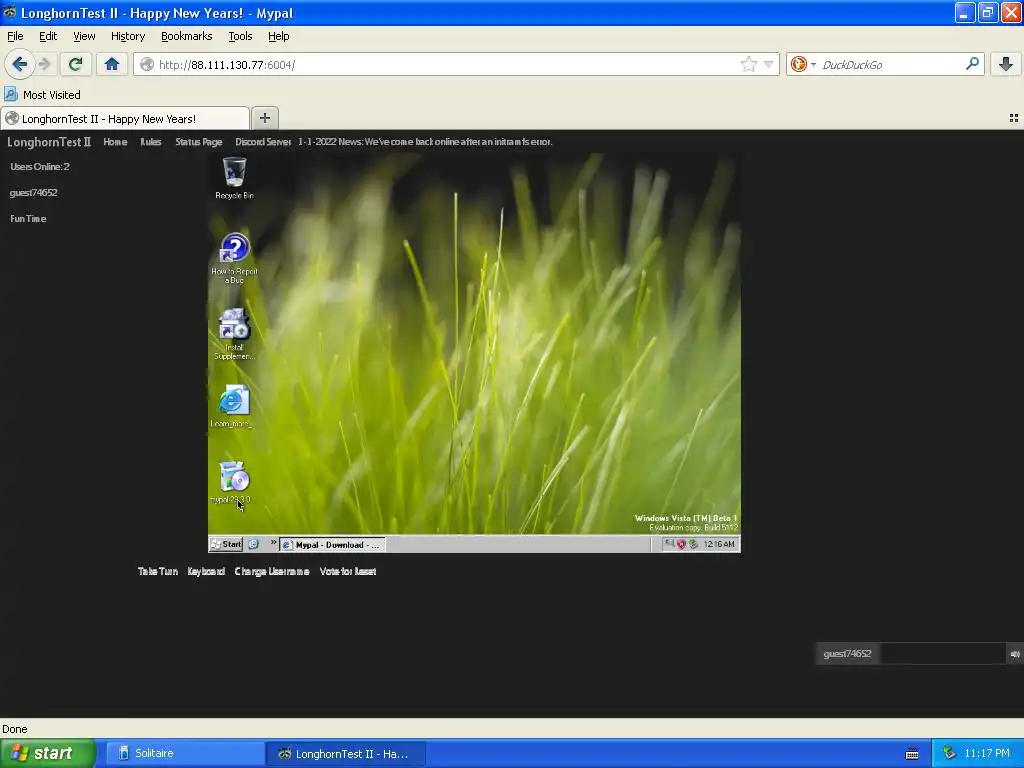This screenshot has height=768, width=1024.
Task: Click Take Turn below the VM
Action: click(x=157, y=571)
